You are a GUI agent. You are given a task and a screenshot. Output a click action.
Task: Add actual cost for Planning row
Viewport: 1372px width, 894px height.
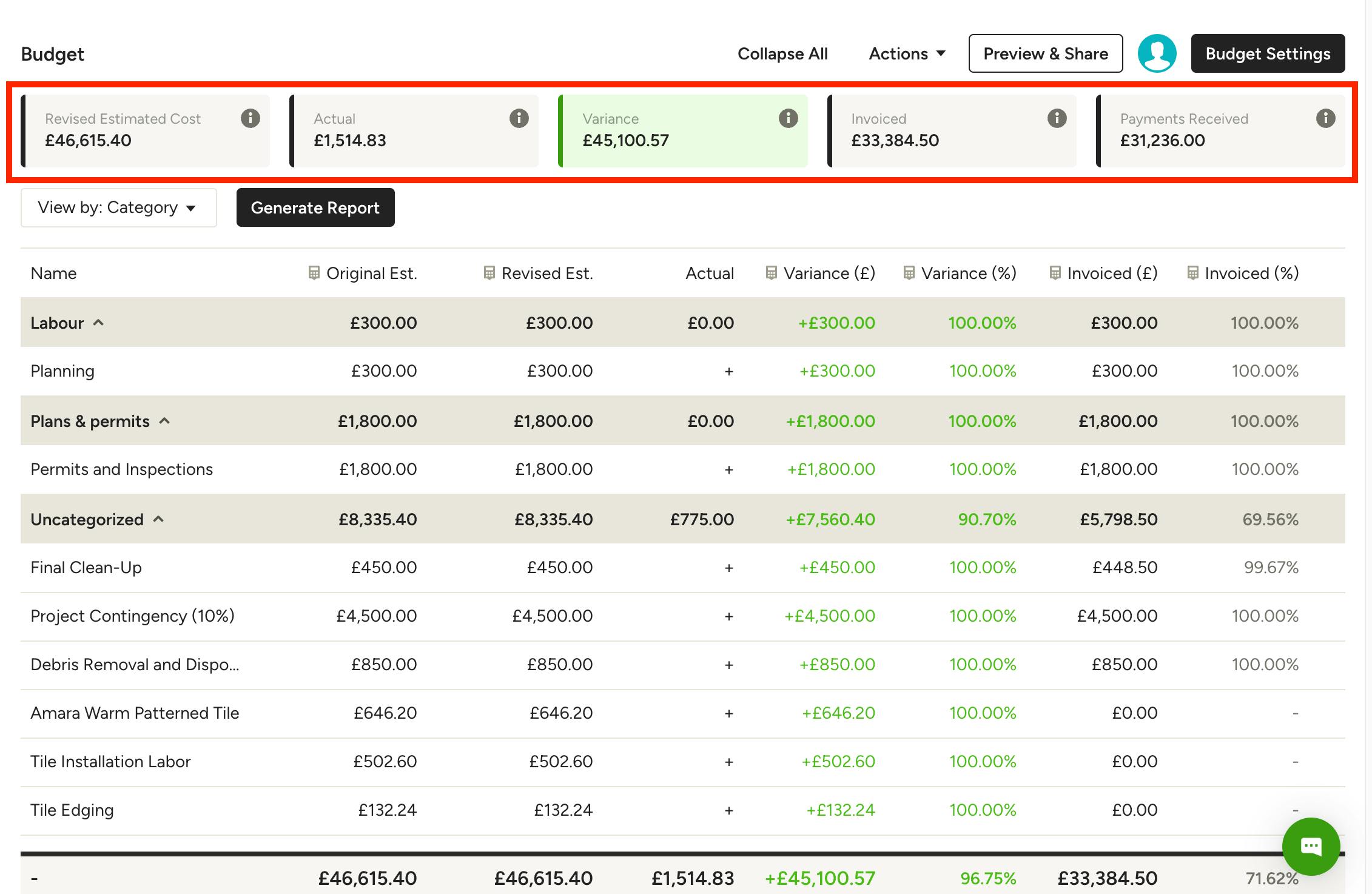pyautogui.click(x=729, y=371)
